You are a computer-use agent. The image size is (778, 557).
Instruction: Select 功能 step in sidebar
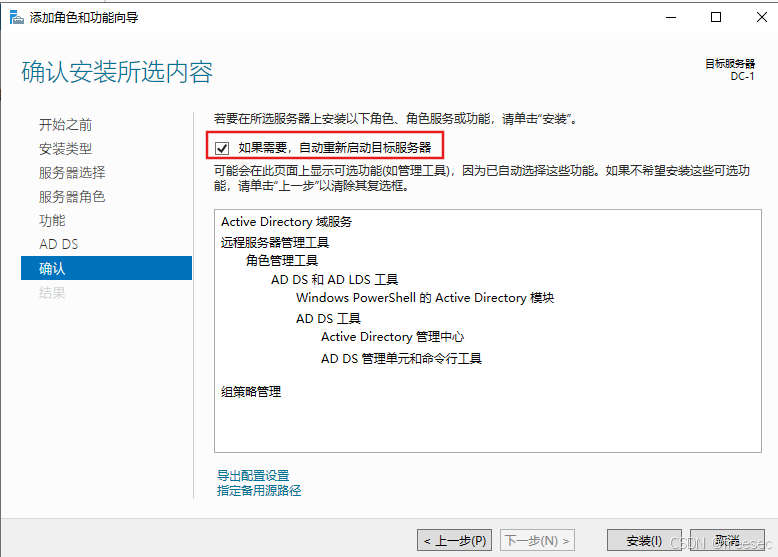(52, 220)
